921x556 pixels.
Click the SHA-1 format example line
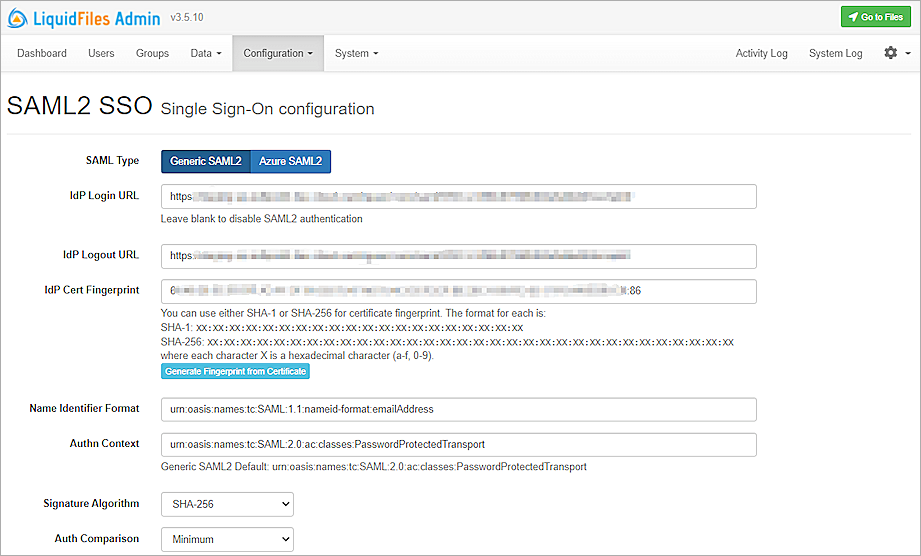click(x=342, y=328)
